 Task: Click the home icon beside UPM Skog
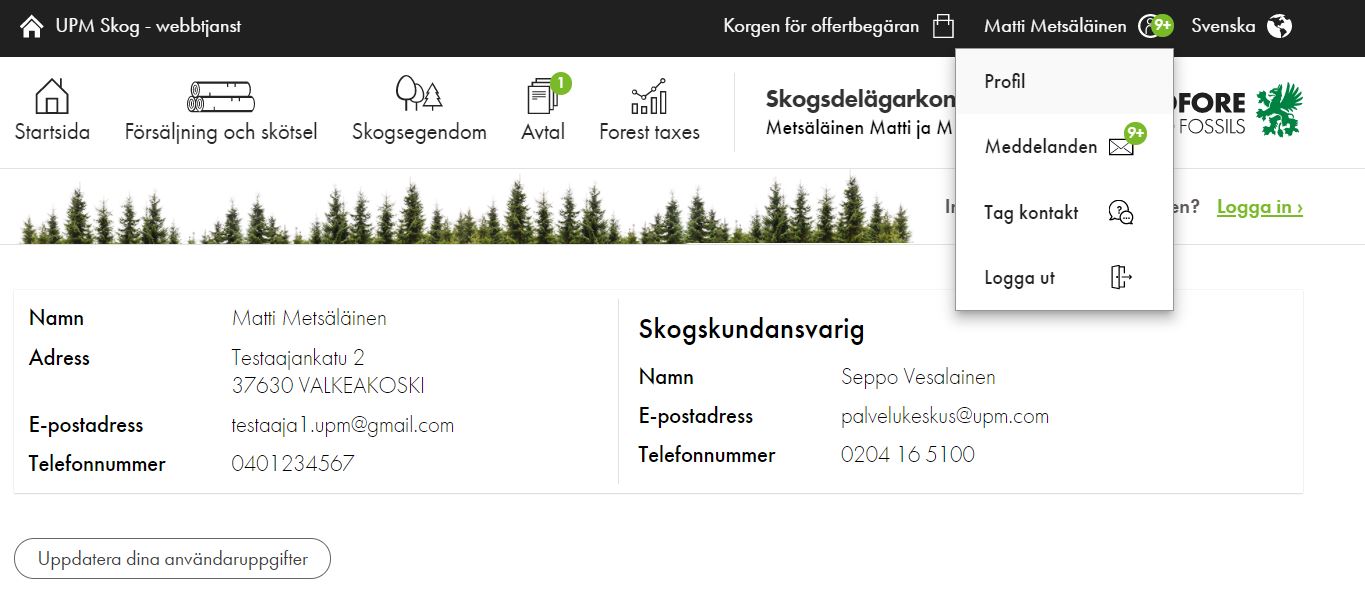click(x=32, y=27)
